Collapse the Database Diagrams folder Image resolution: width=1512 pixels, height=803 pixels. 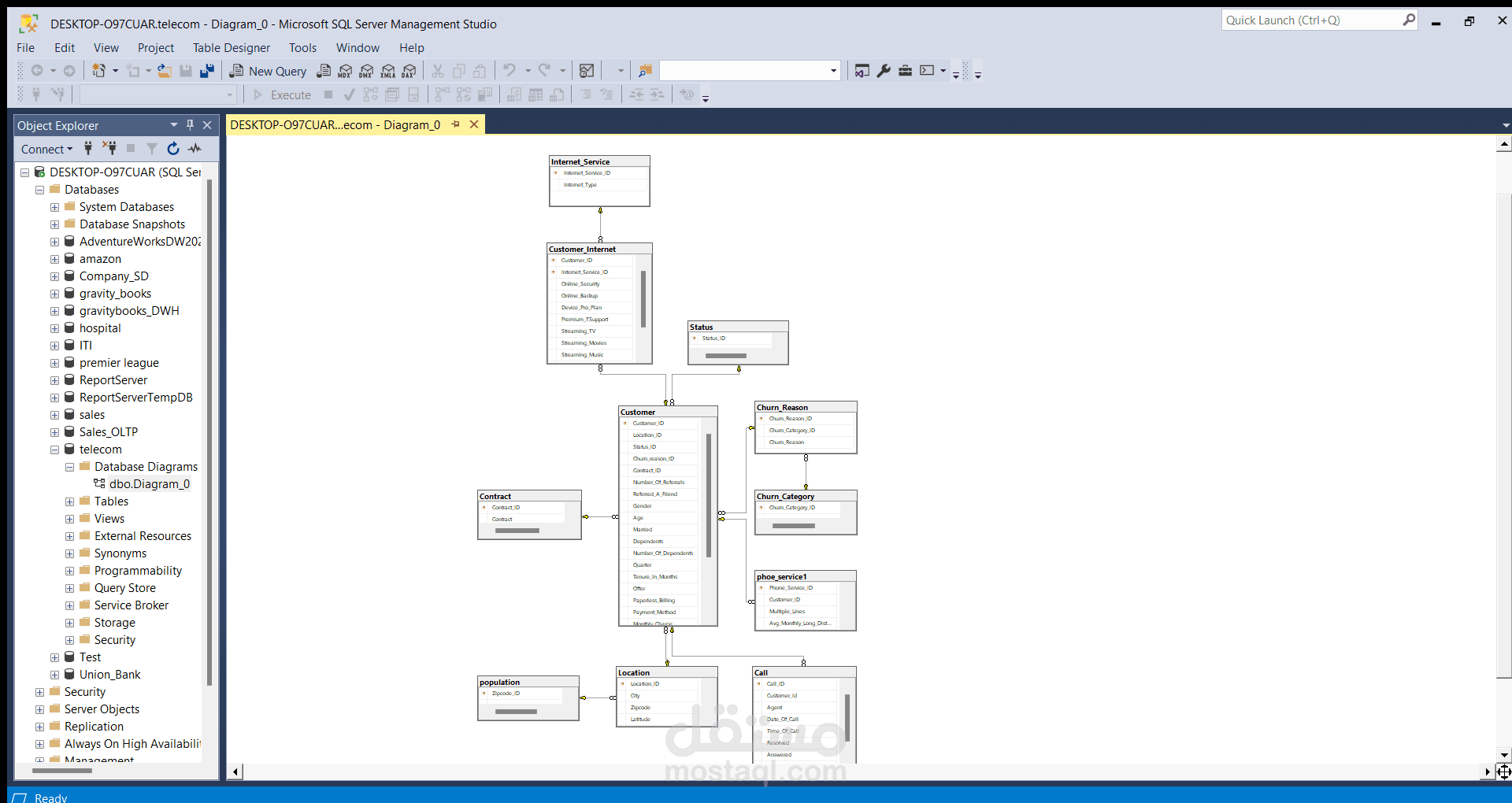[x=70, y=468]
